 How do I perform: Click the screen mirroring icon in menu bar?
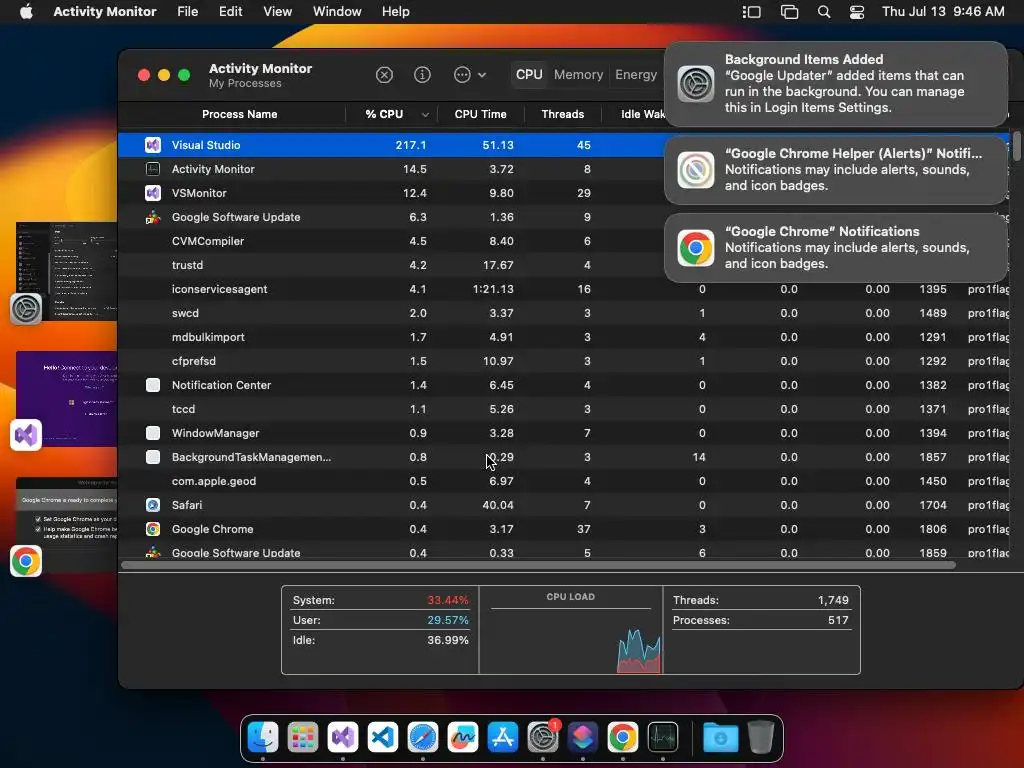click(789, 12)
